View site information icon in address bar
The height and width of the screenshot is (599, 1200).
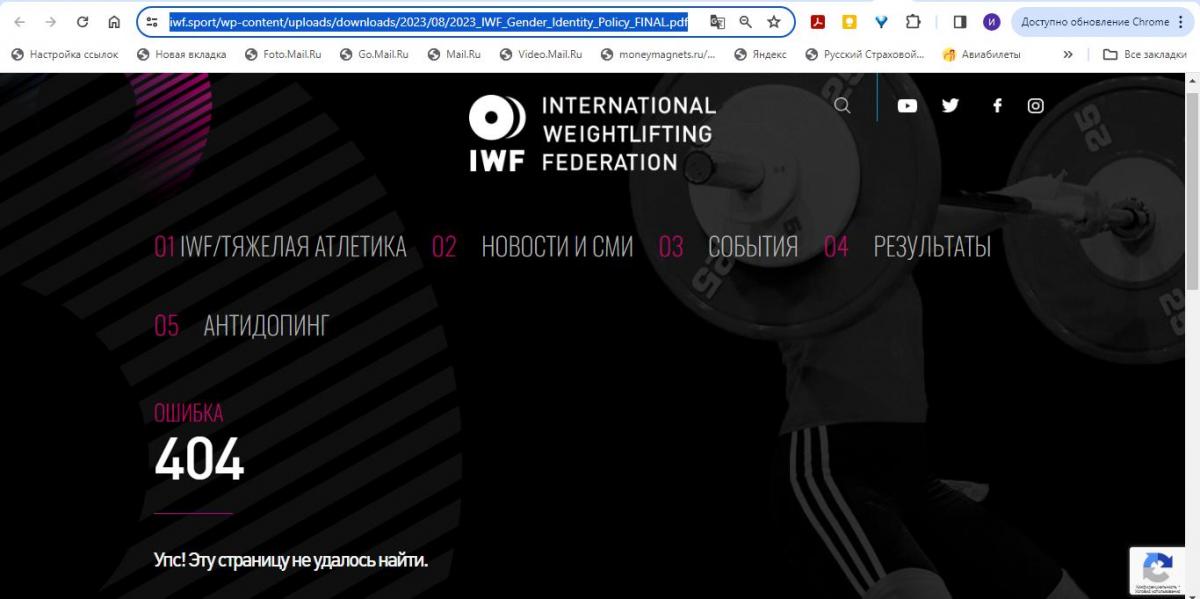(152, 22)
